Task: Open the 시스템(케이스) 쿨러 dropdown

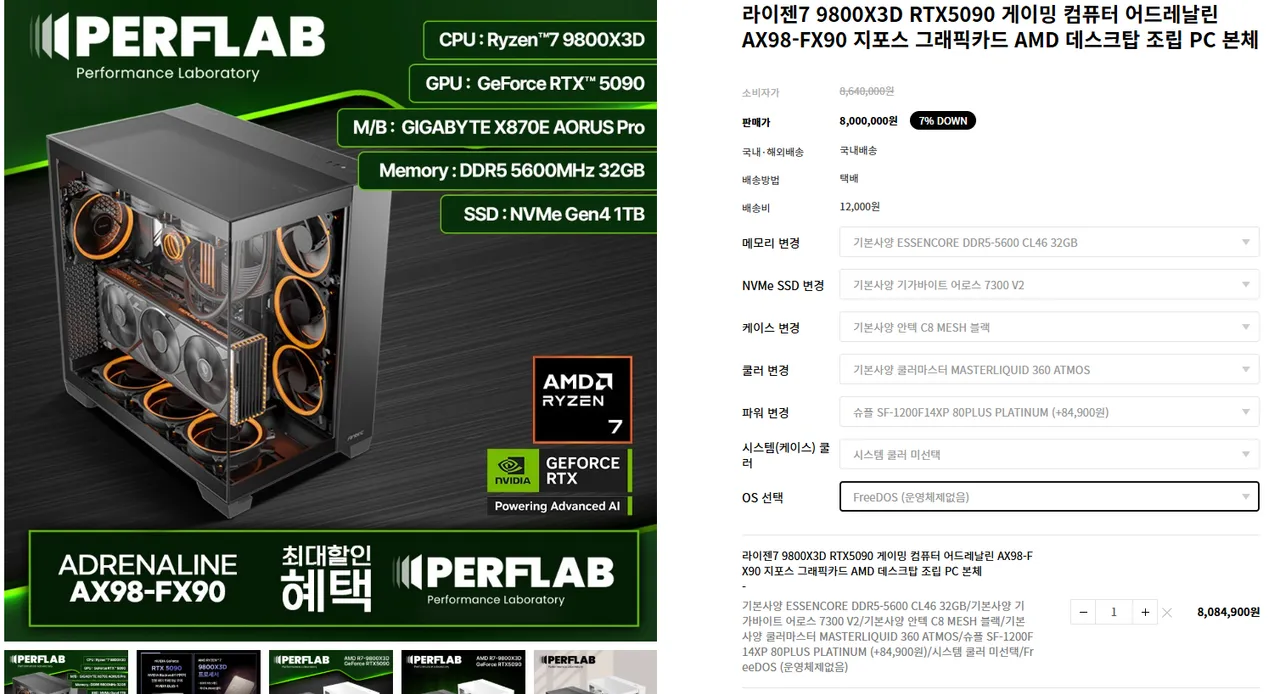Action: pos(1049,455)
